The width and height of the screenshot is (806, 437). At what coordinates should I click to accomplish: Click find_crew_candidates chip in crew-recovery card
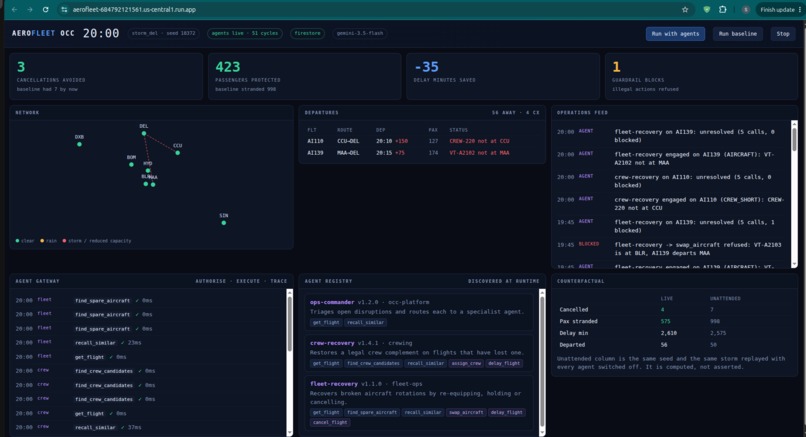[x=373, y=363]
